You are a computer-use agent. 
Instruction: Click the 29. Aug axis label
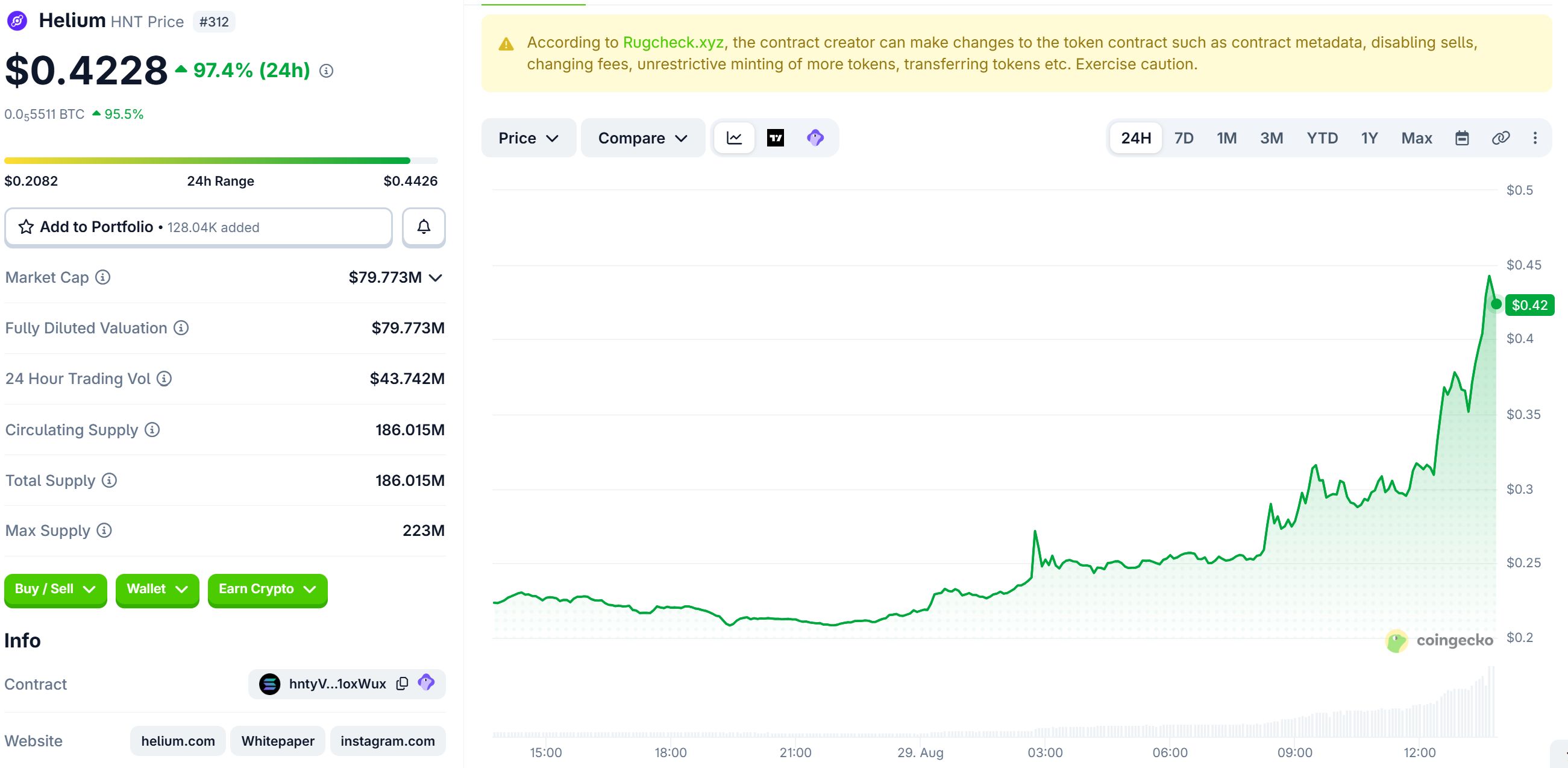click(x=920, y=753)
